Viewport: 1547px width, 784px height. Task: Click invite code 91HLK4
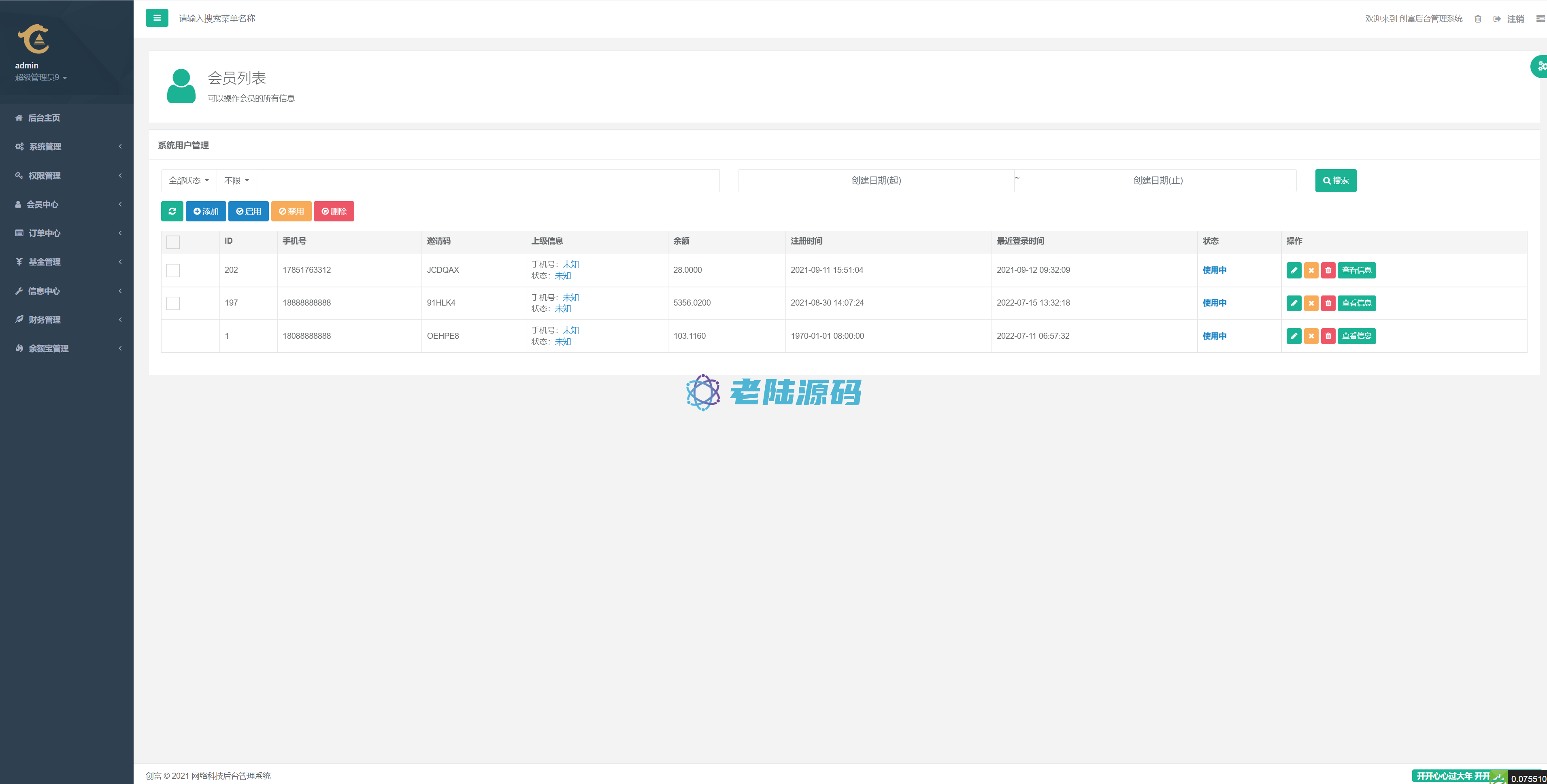click(x=441, y=303)
